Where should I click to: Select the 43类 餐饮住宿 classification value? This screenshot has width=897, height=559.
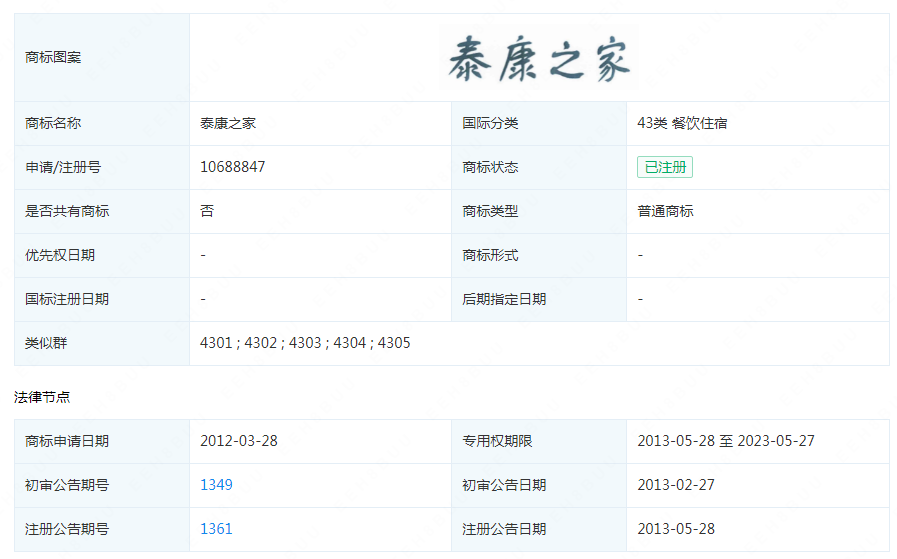[x=682, y=123]
